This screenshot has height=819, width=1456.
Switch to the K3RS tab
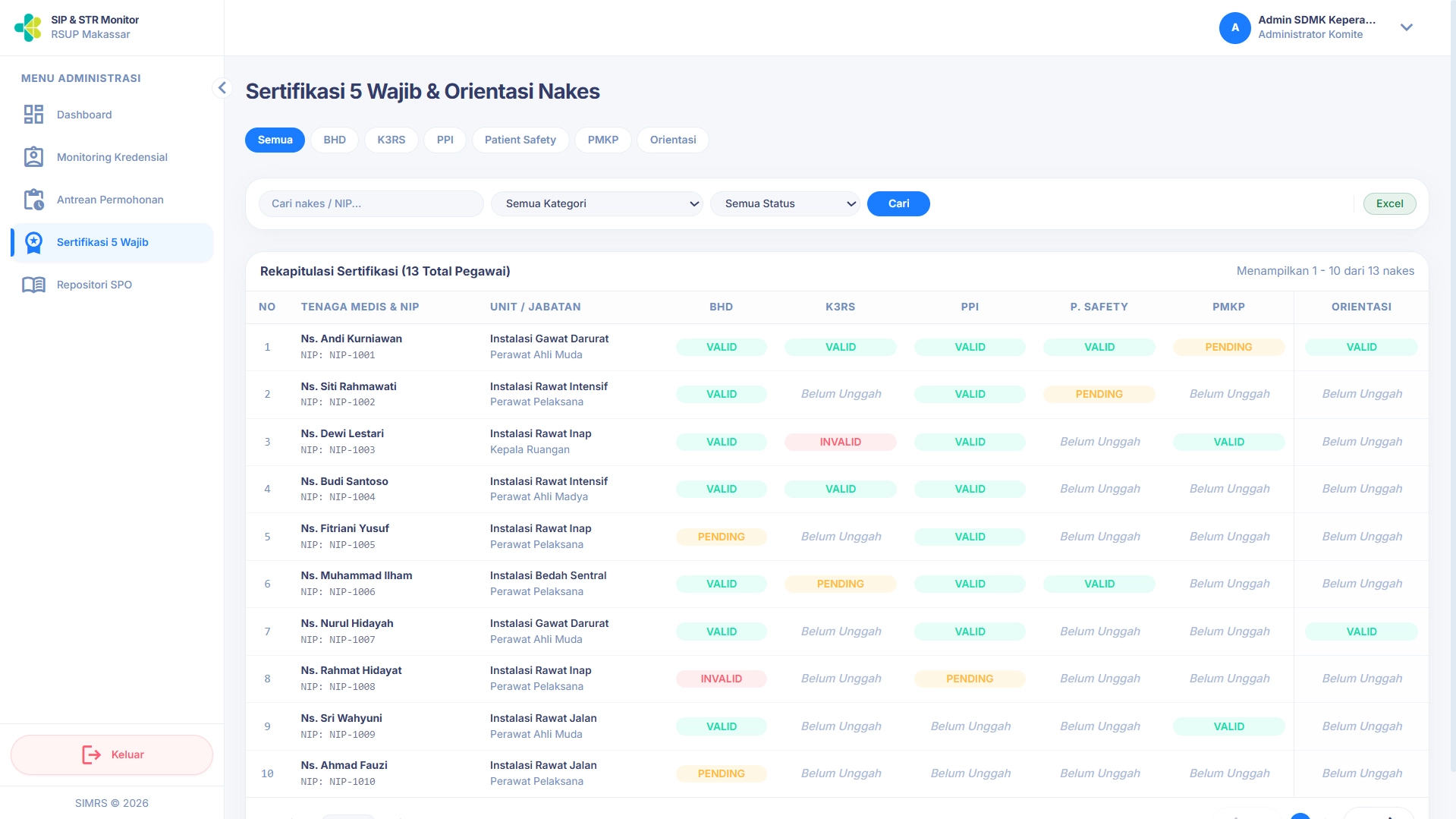tap(392, 140)
